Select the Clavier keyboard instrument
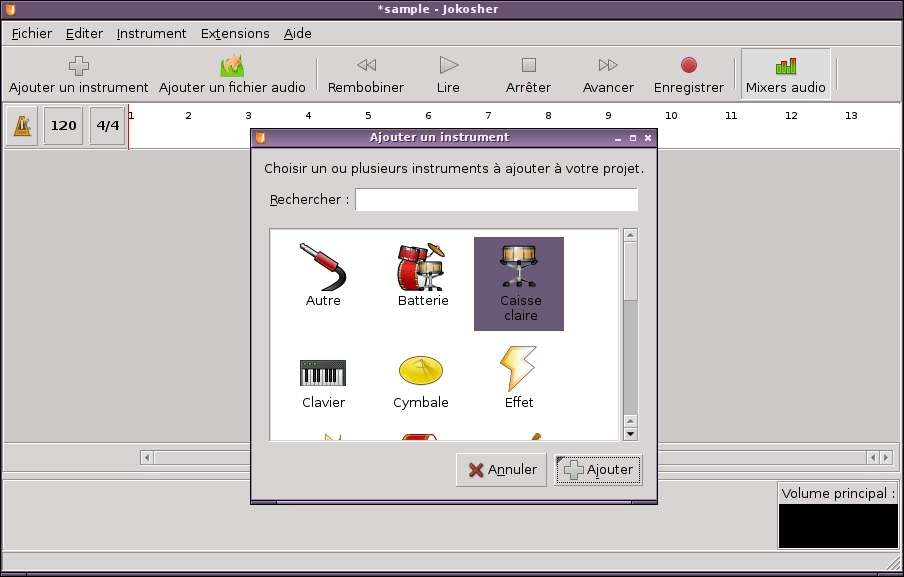The height and width of the screenshot is (577, 904). 323,383
